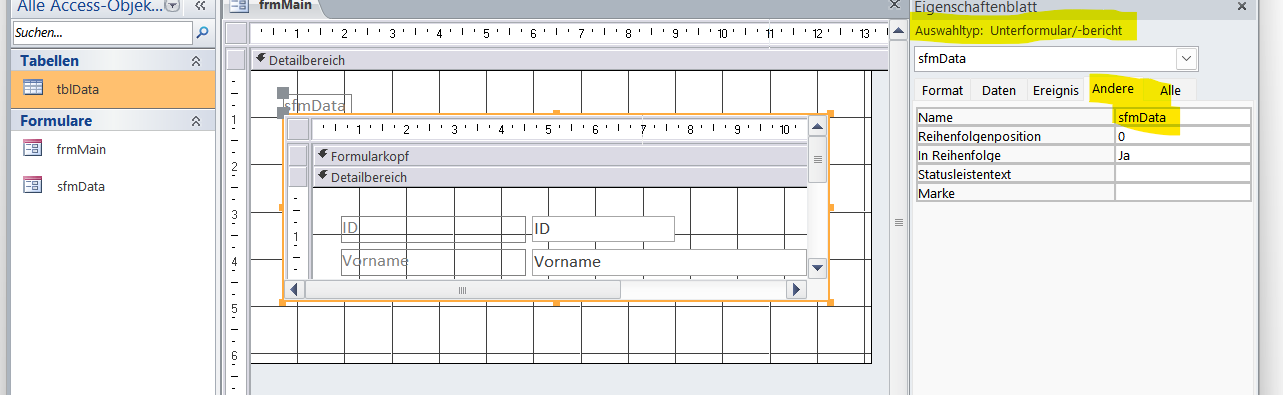Close the Eigenschaftenblatt property sheet

tap(1241, 6)
